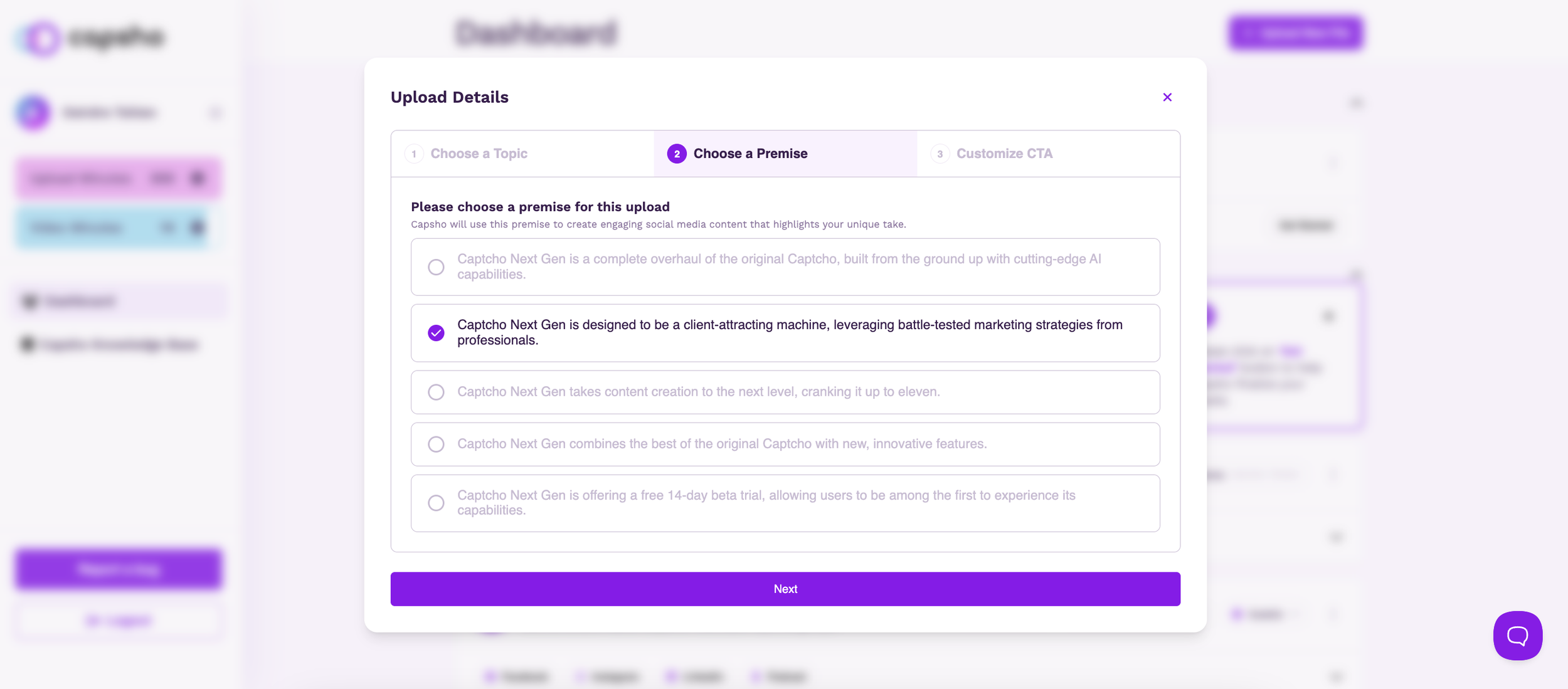Switch to the Customize CTA tab

coord(1005,154)
